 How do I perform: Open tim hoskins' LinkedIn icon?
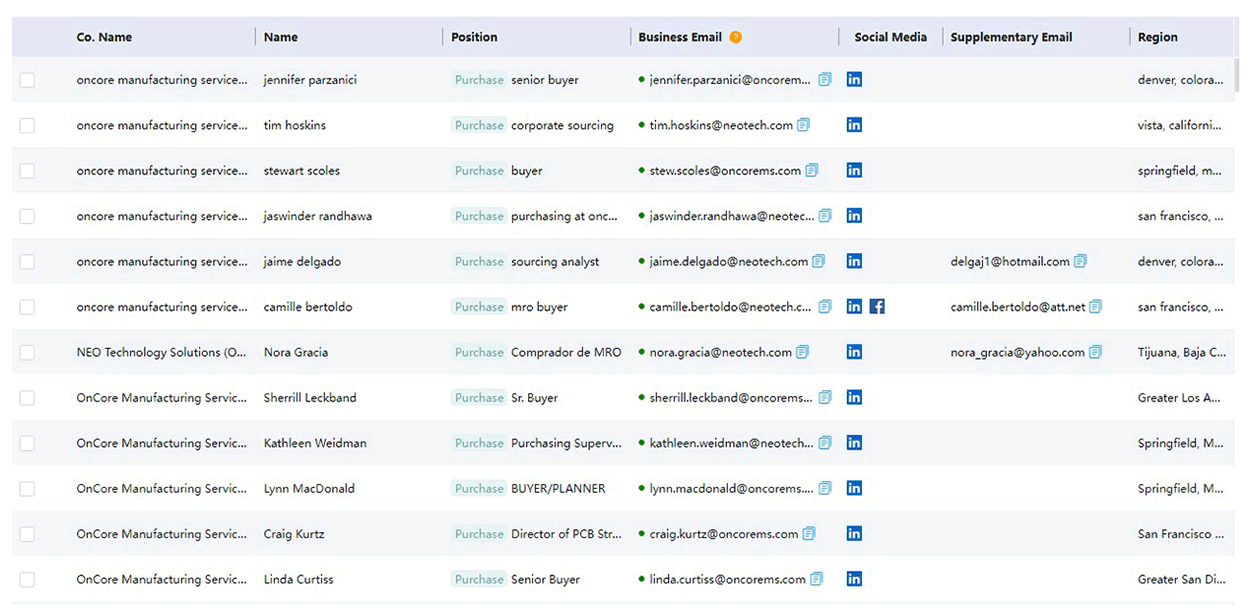tap(854, 125)
